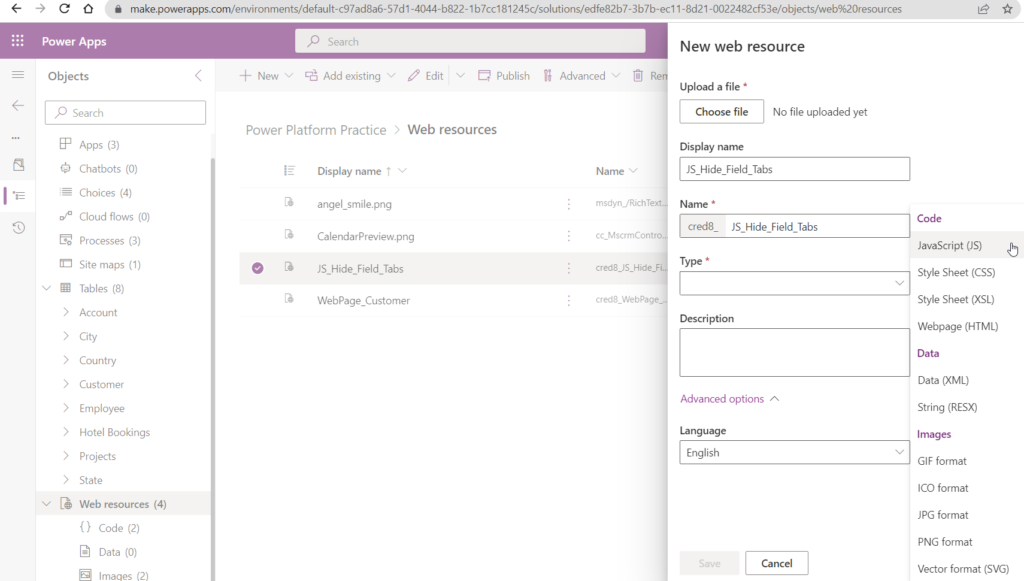
Task: Collapse the Advanced options section
Action: point(729,398)
